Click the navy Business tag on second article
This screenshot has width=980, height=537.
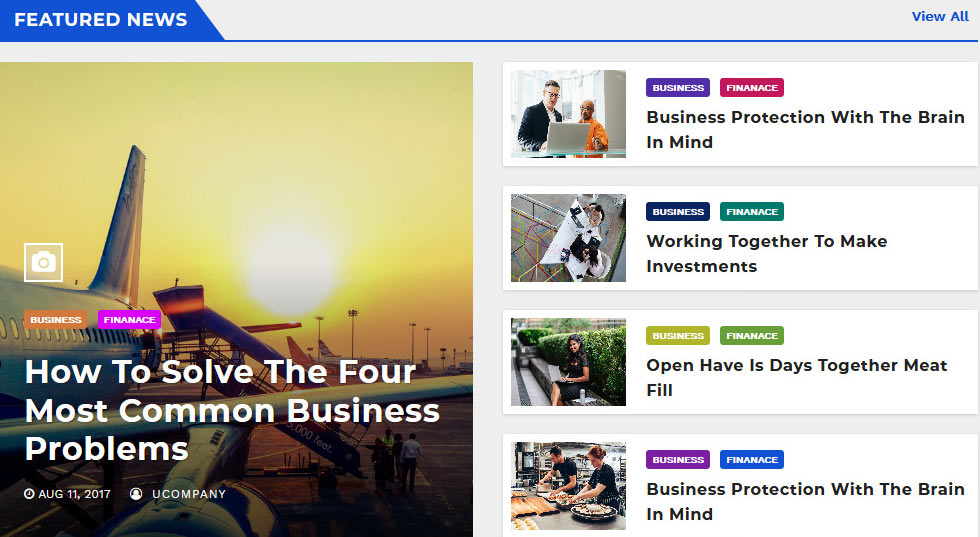point(678,211)
